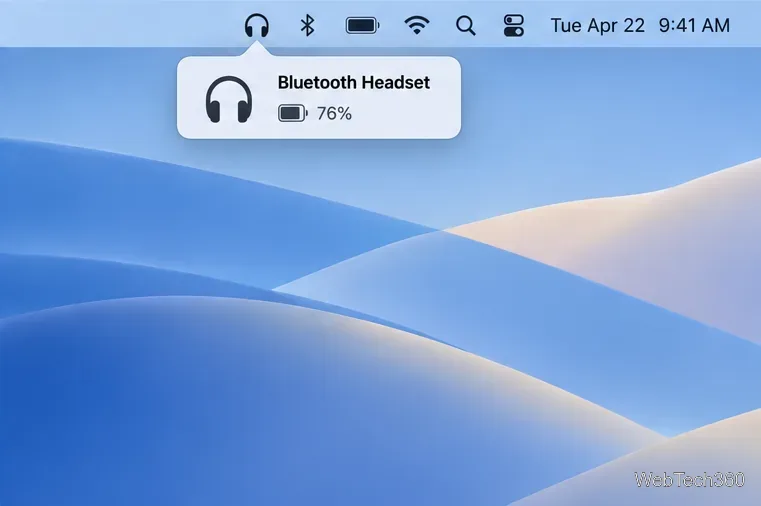Open the headphones menu bar icon
761x506 pixels.
[x=257, y=25]
